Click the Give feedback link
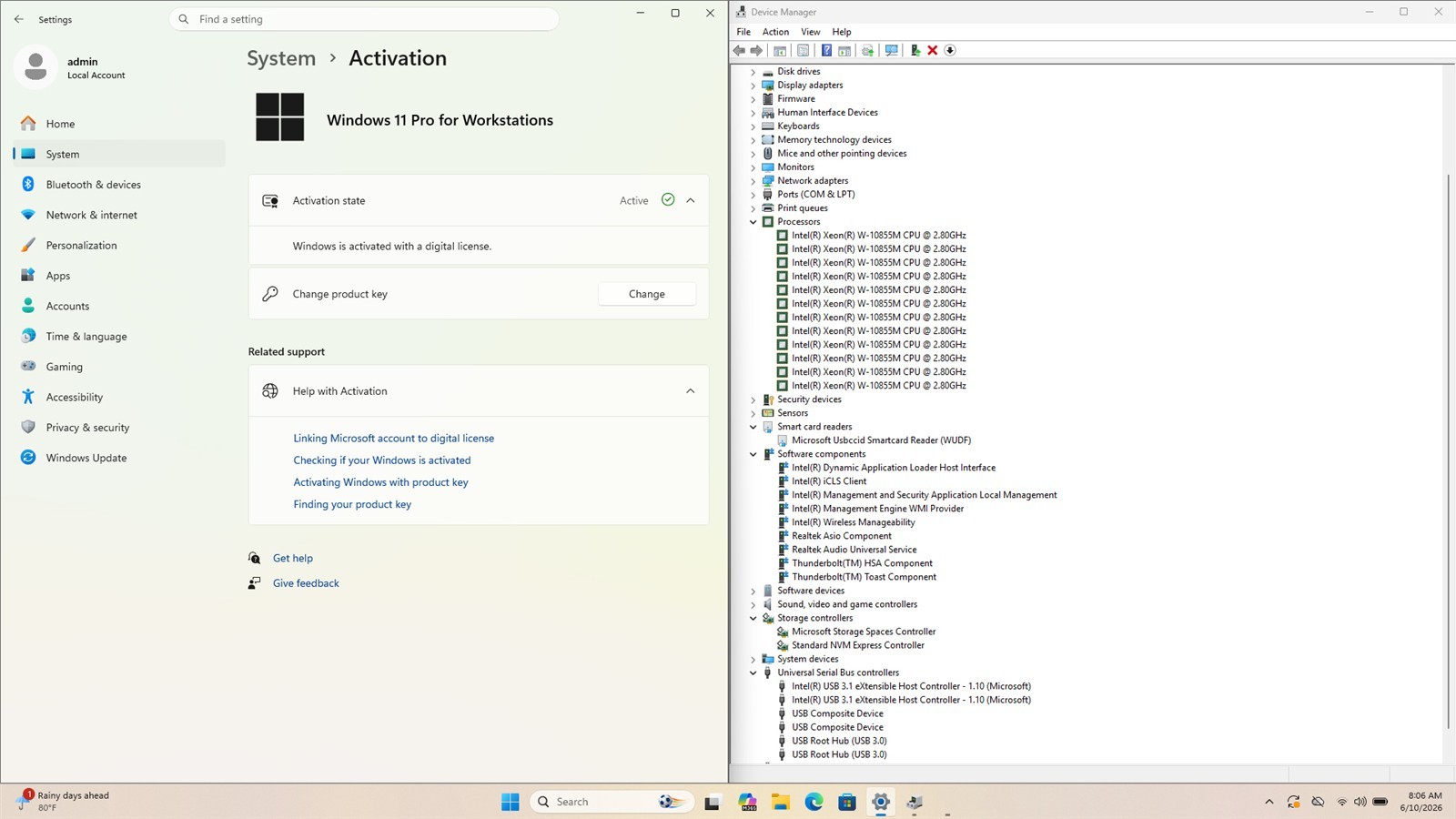 click(306, 583)
